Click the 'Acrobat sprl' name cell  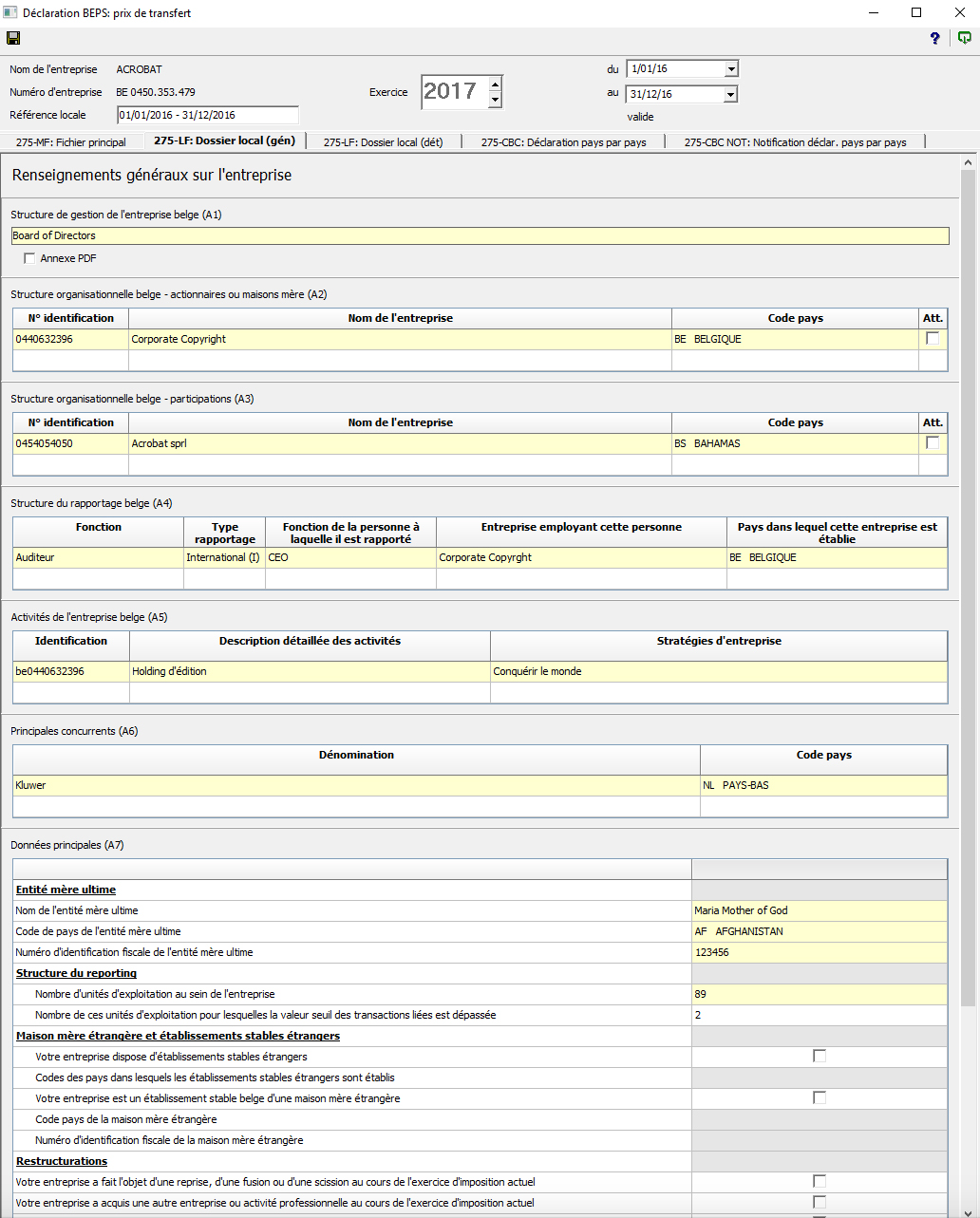(400, 443)
